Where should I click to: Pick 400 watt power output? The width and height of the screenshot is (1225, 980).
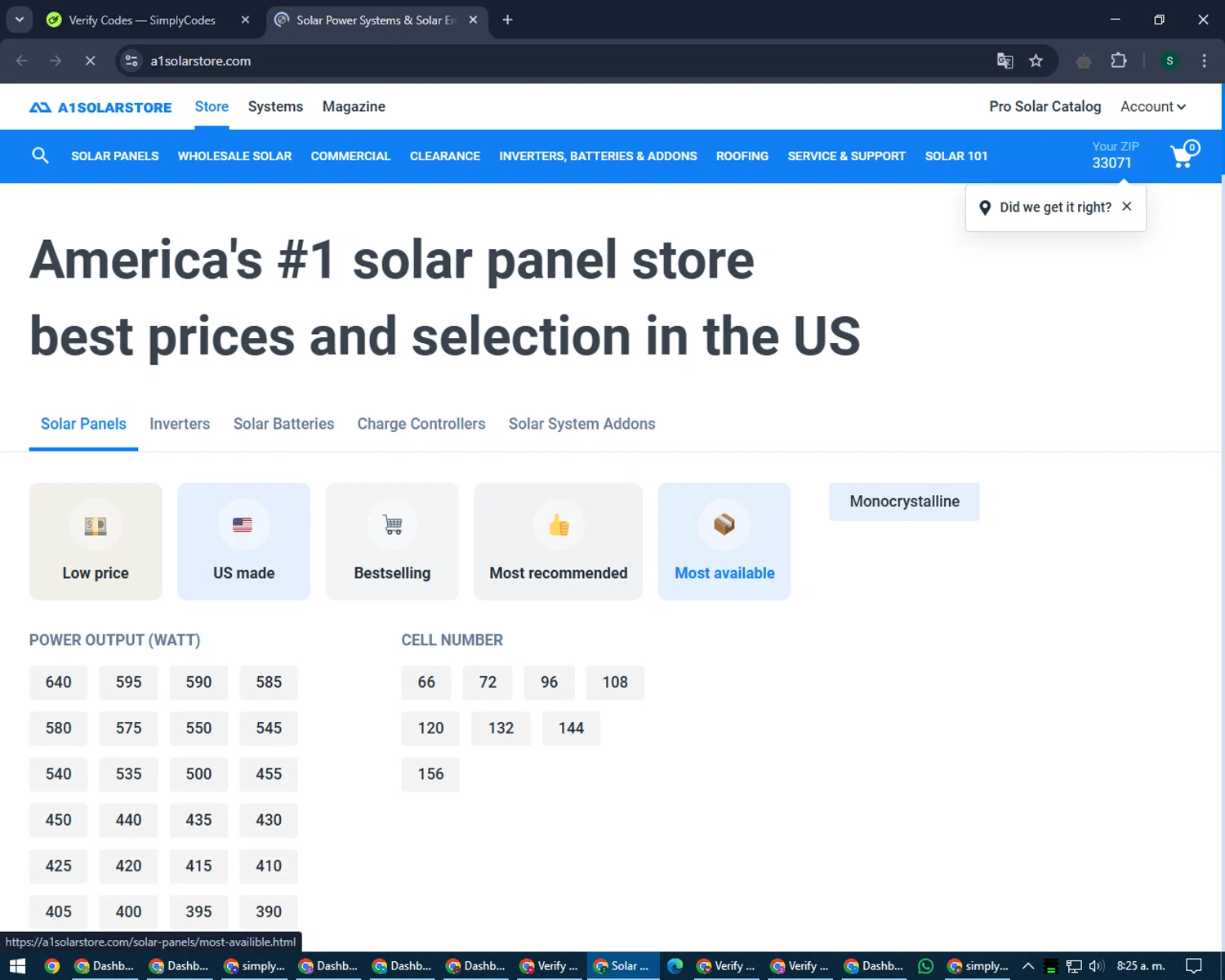128,911
